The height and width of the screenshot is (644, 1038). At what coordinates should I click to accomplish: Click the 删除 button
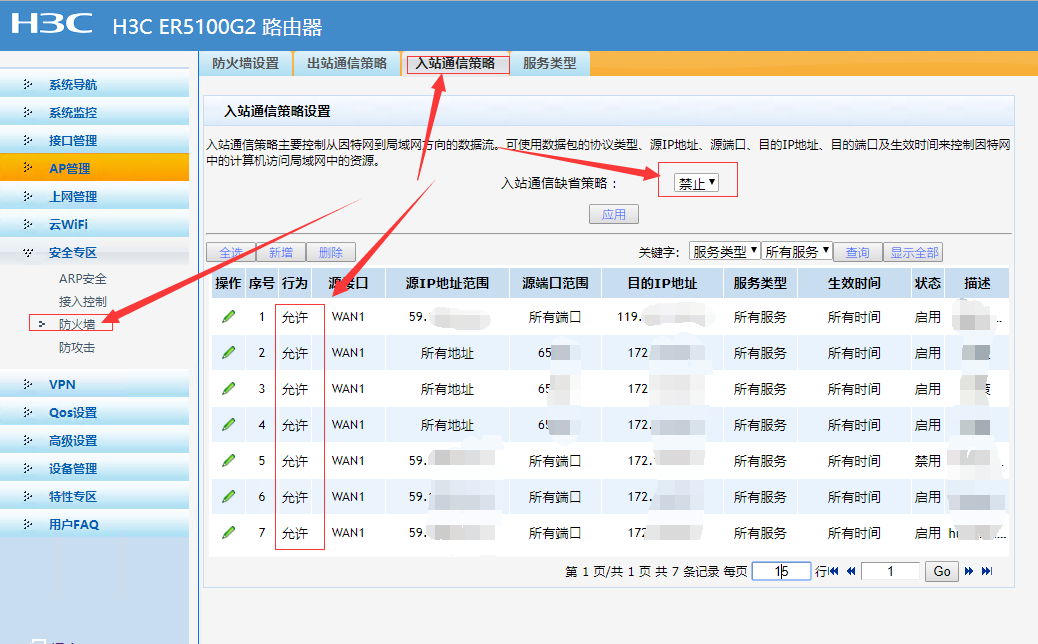331,252
